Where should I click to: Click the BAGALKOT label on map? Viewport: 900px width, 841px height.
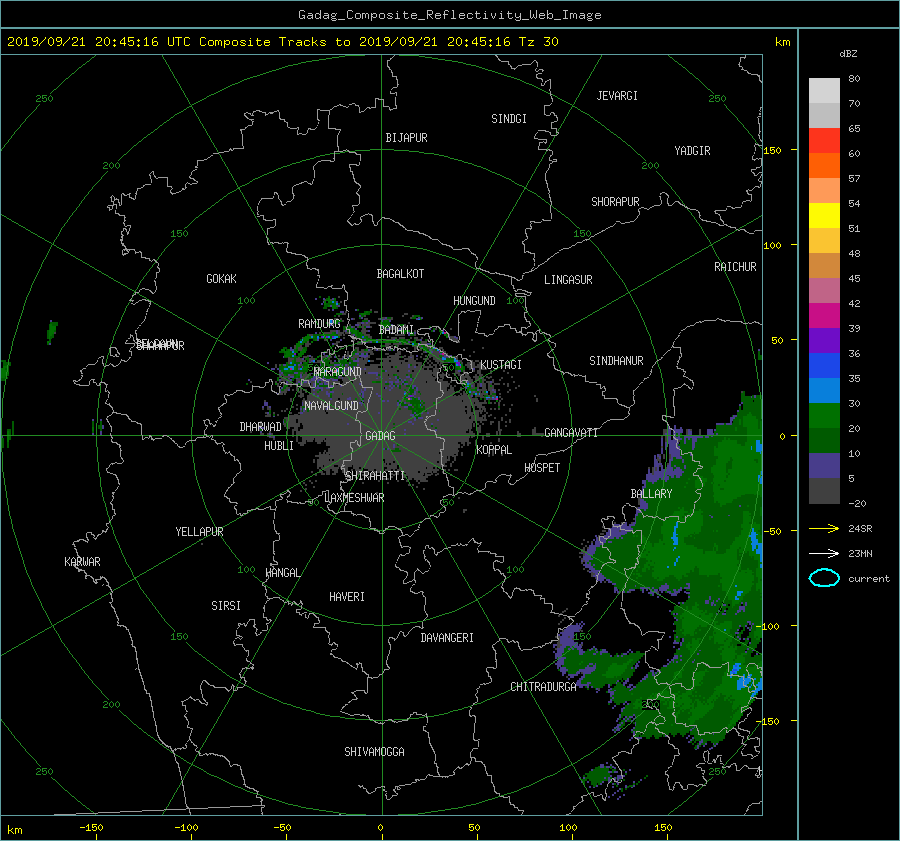[400, 274]
